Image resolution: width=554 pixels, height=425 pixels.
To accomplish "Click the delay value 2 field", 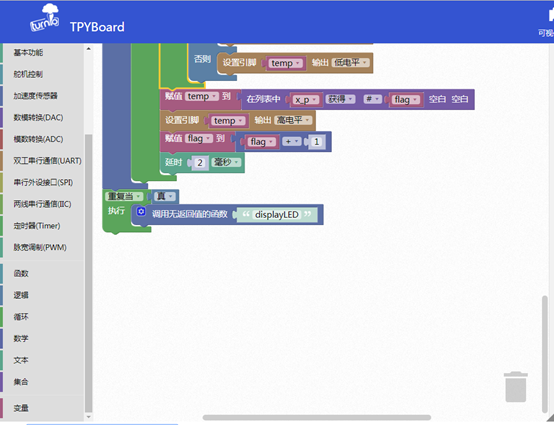I will tap(200, 163).
